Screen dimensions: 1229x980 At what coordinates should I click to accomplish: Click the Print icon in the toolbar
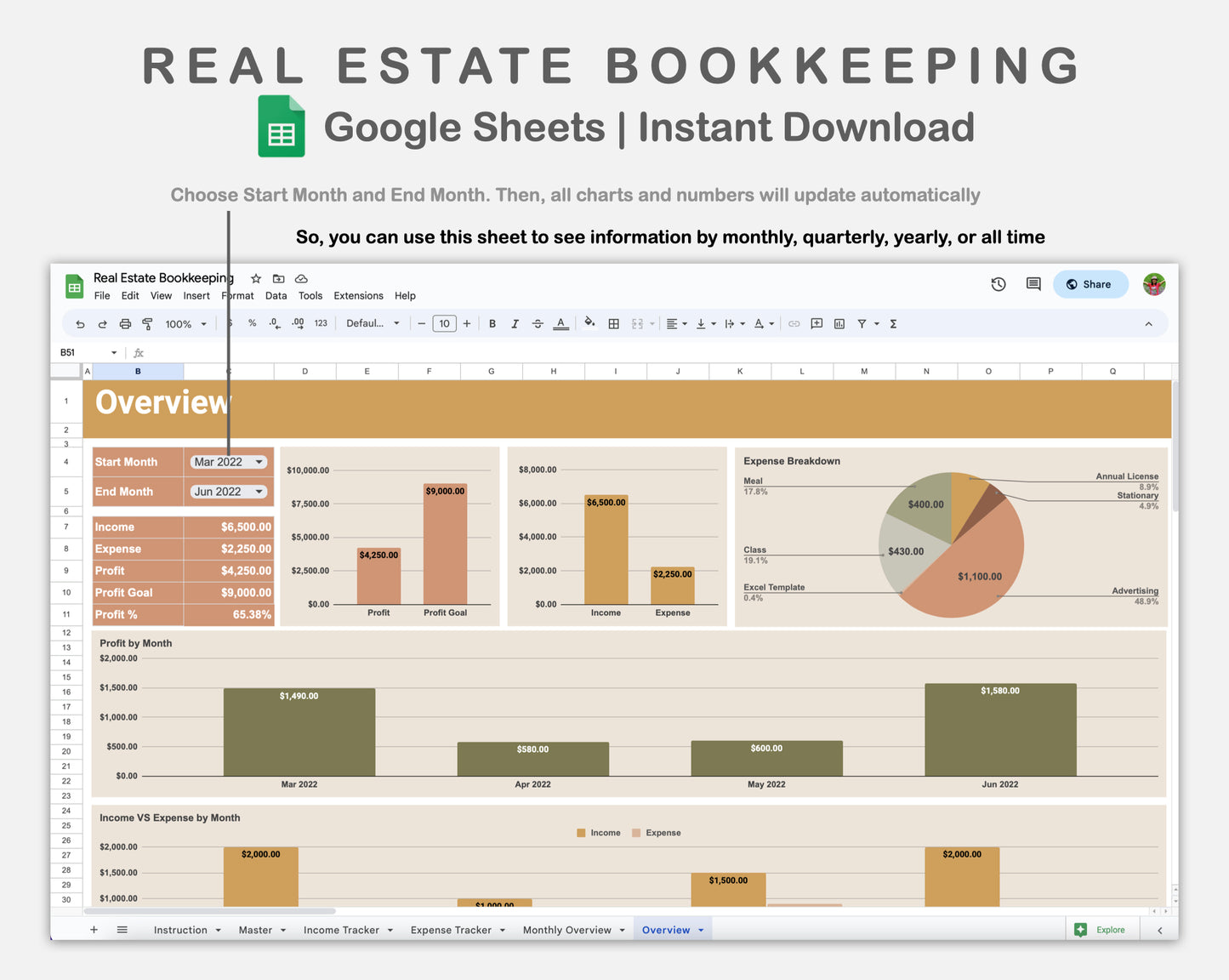pyautogui.click(x=125, y=323)
